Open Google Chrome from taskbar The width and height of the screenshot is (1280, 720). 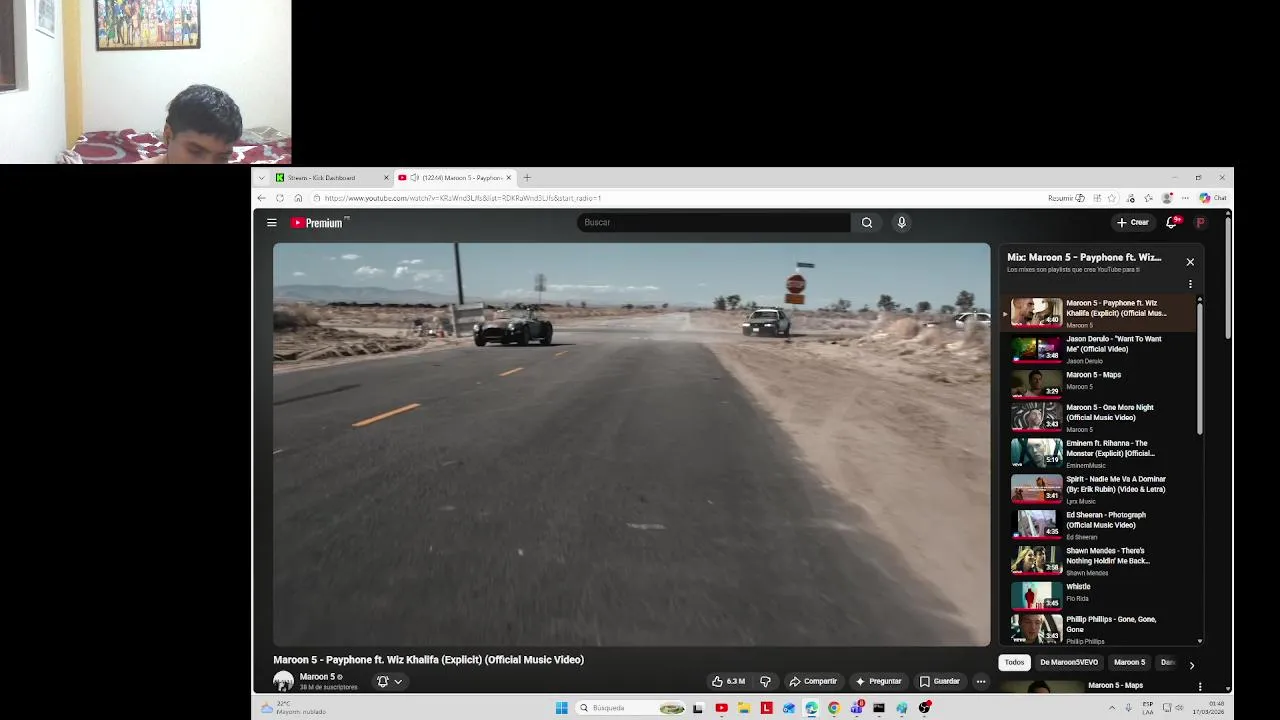tap(833, 708)
